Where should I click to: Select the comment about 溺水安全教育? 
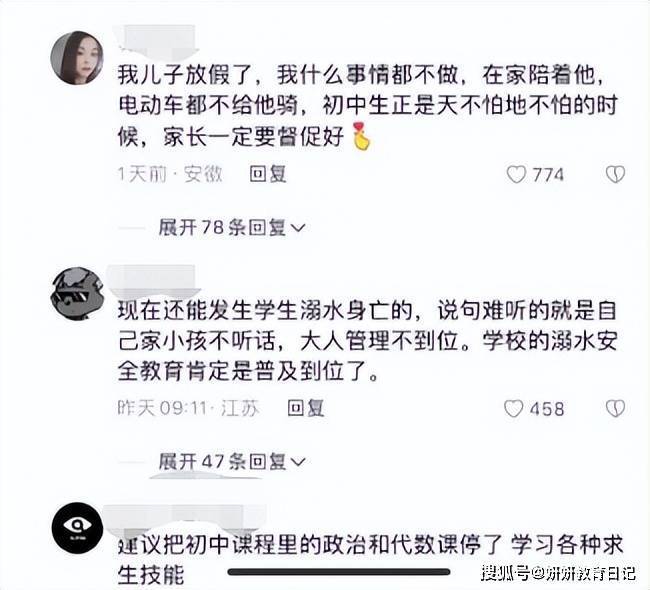368,341
